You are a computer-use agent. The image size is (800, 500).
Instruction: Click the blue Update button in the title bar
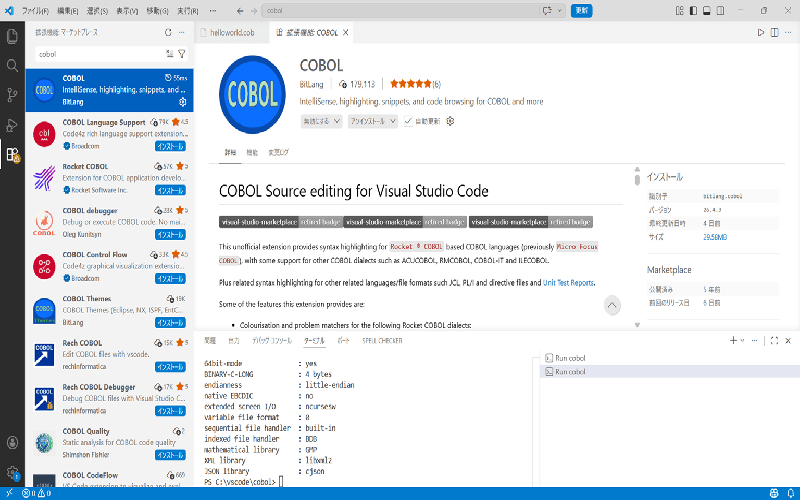pyautogui.click(x=581, y=10)
